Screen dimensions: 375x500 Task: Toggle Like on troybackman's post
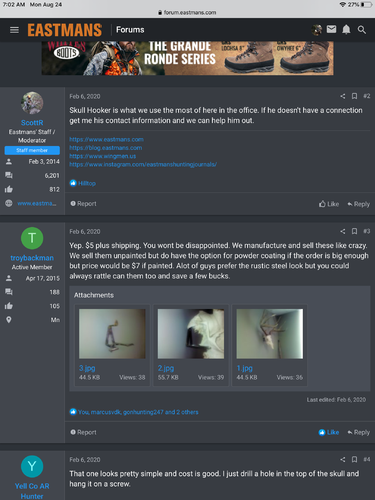coord(329,432)
